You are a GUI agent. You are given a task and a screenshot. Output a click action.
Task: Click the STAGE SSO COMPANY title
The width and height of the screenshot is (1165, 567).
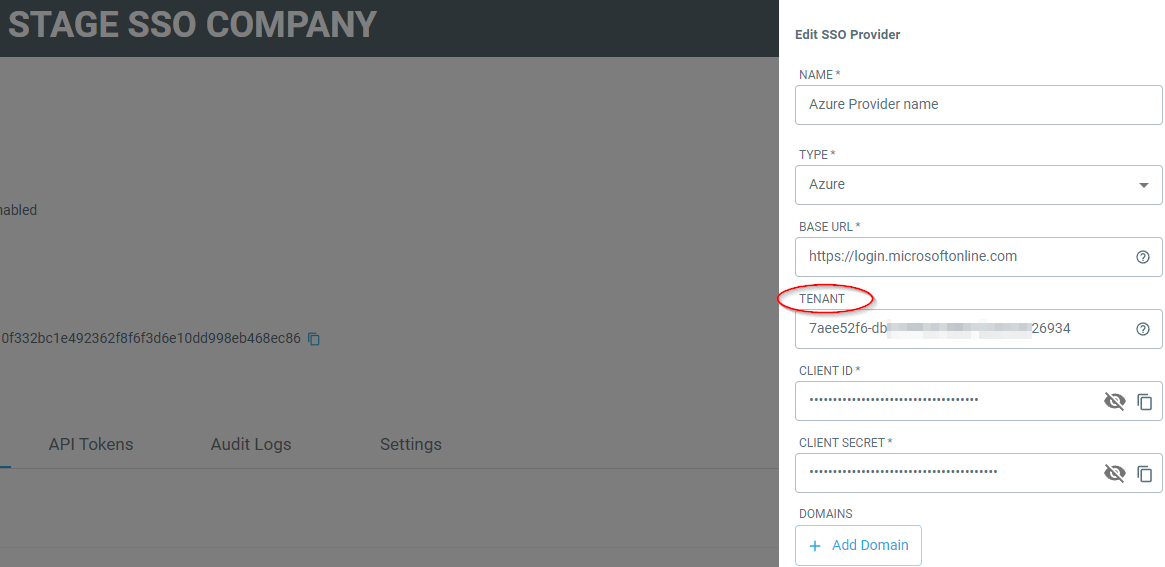click(192, 25)
